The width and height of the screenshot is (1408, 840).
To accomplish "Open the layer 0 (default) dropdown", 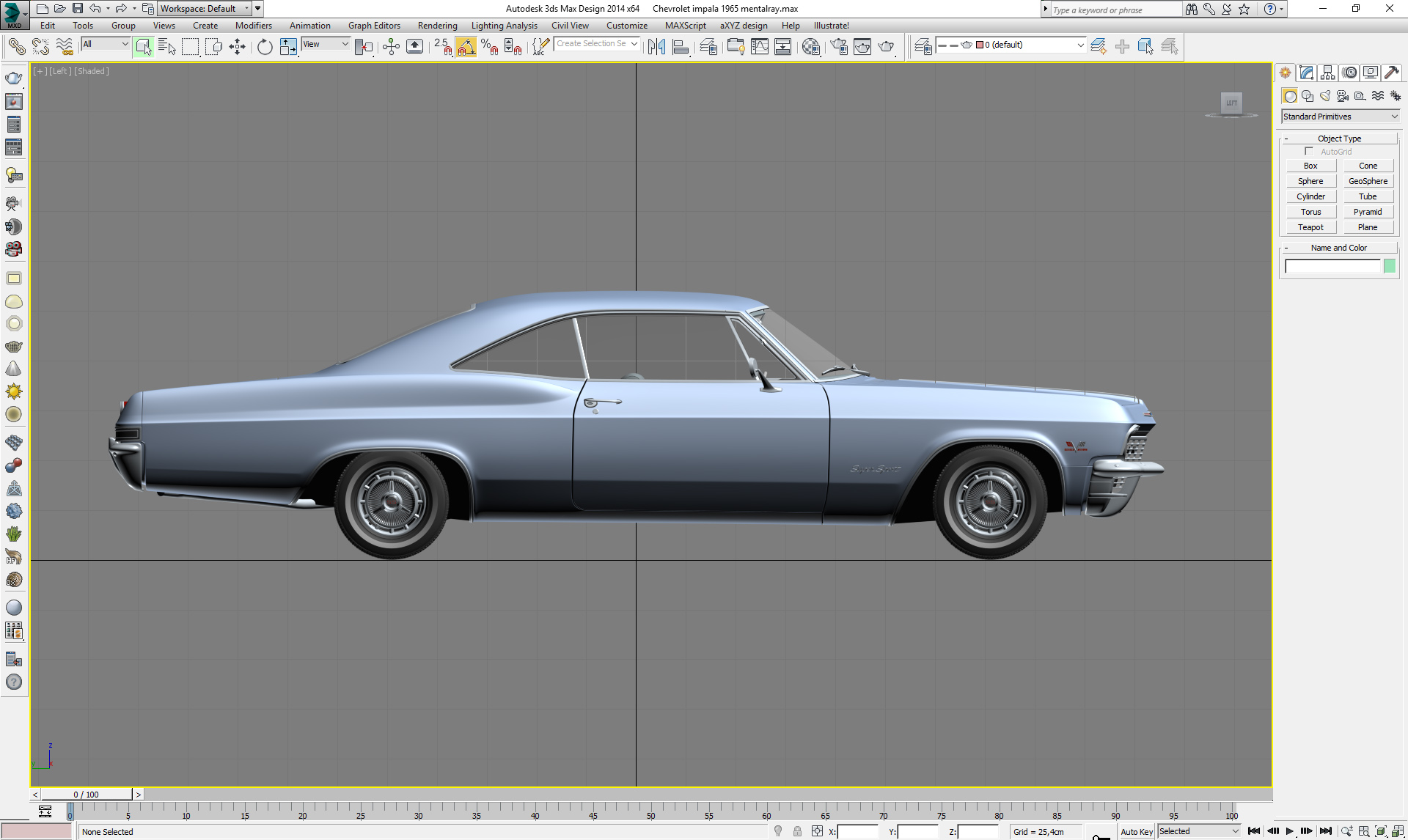I will [x=1011, y=45].
